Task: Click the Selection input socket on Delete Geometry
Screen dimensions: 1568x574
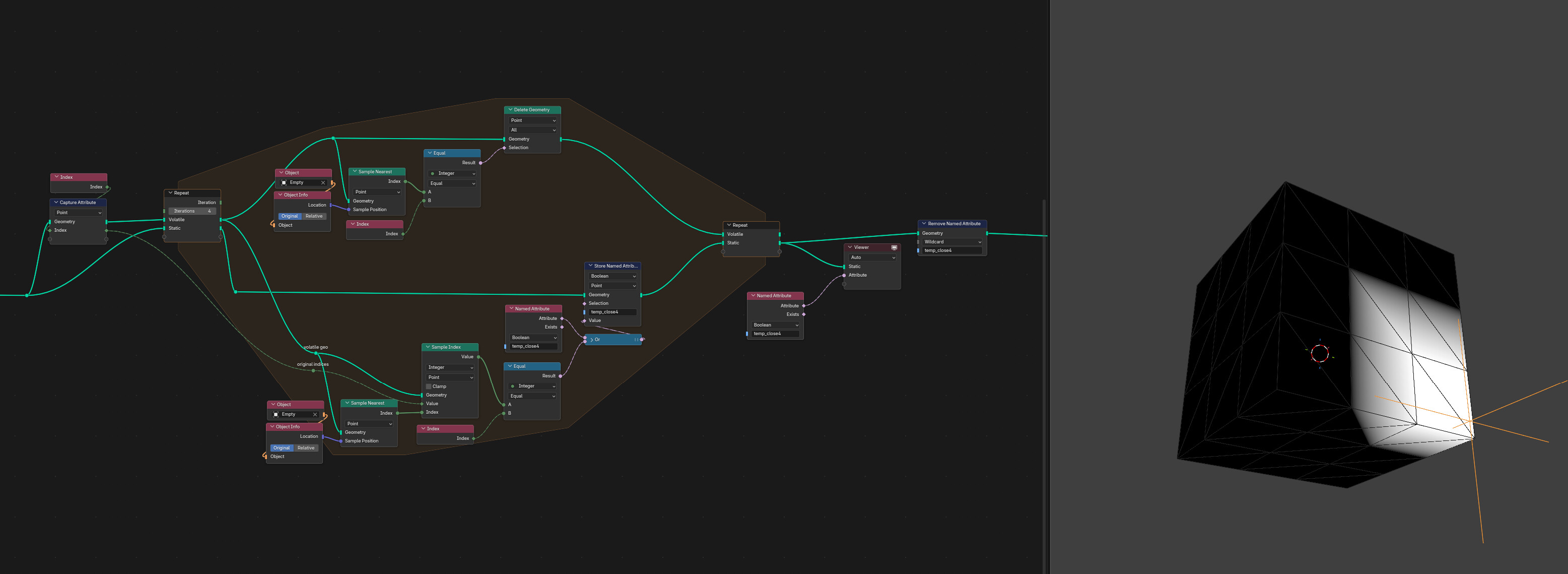Action: (504, 148)
